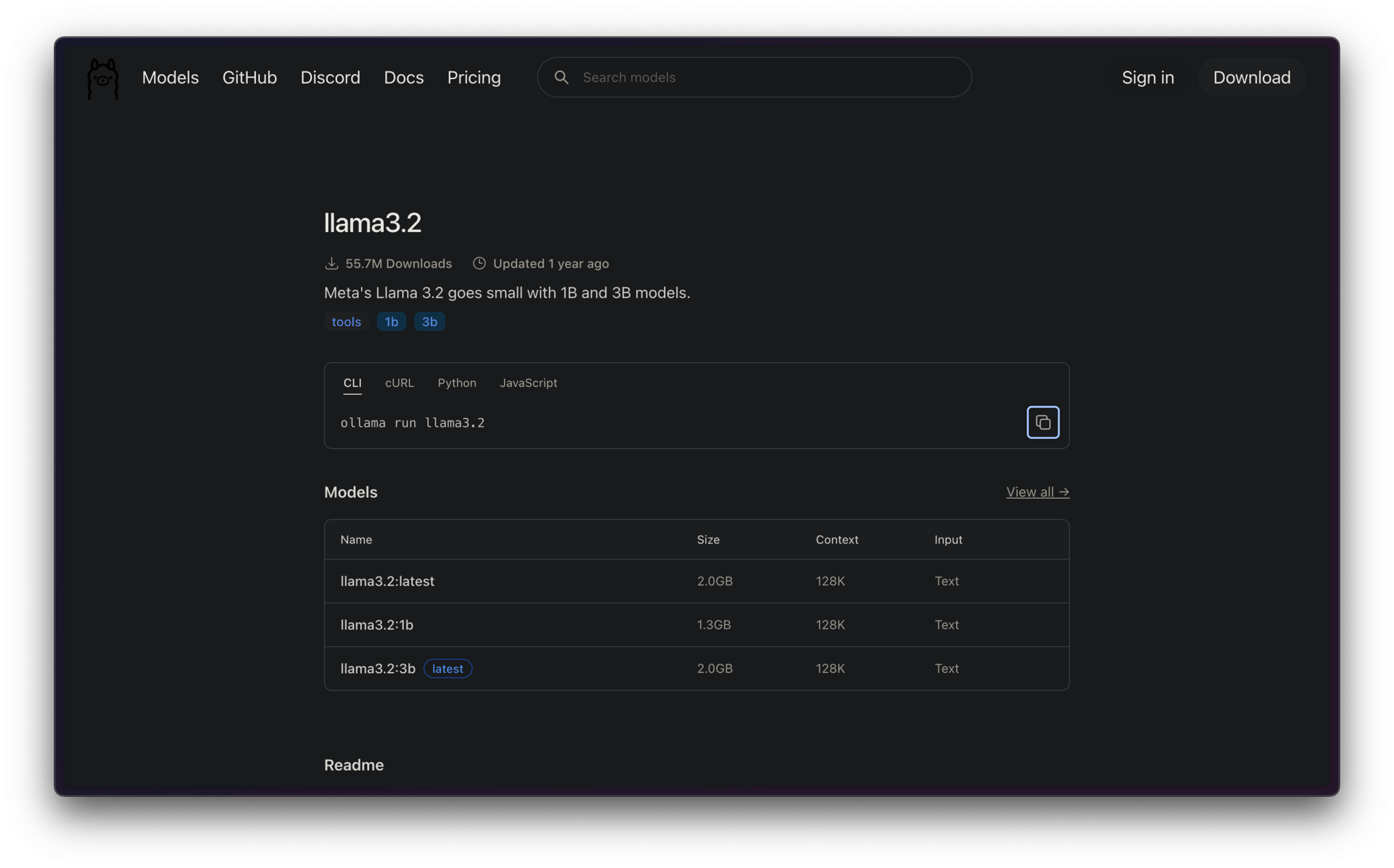This screenshot has height=868, width=1394.
Task: Click the Ollama llama logo
Action: [103, 78]
